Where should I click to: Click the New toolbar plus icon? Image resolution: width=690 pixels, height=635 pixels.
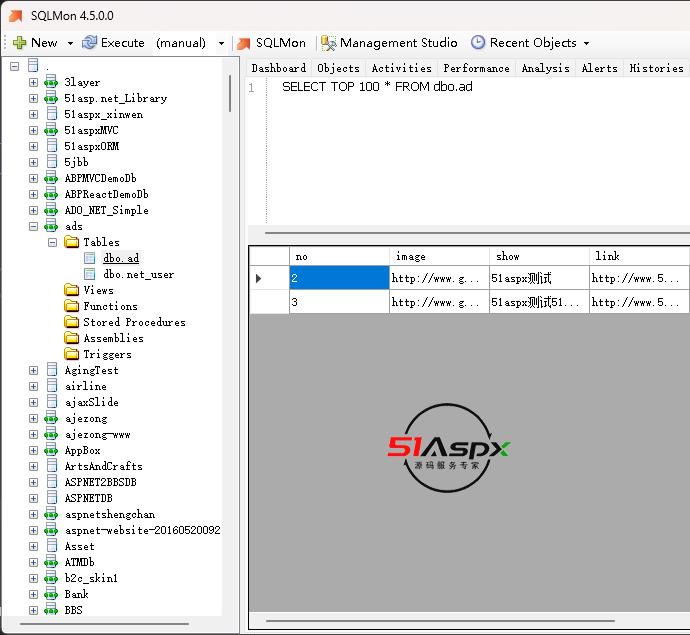(19, 43)
